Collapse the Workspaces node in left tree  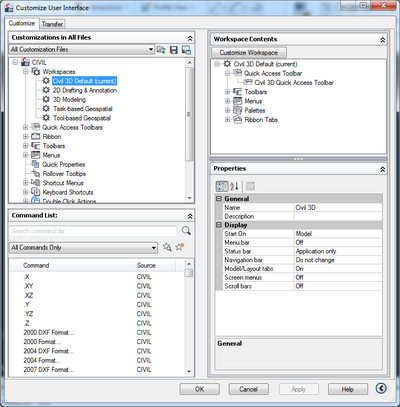click(25, 71)
